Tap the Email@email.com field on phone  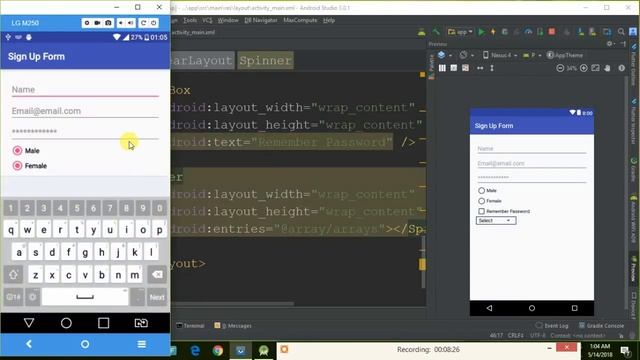[85, 111]
